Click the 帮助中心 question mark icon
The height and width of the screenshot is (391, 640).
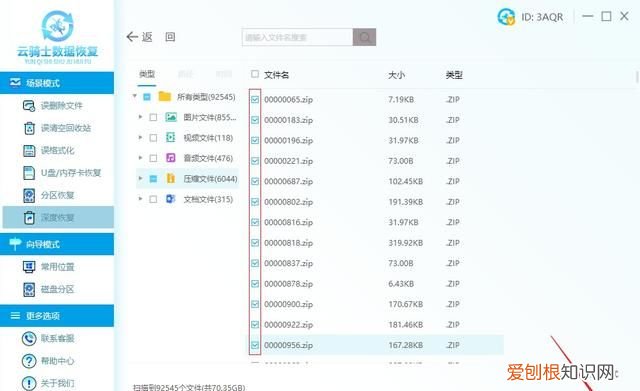click(29, 361)
